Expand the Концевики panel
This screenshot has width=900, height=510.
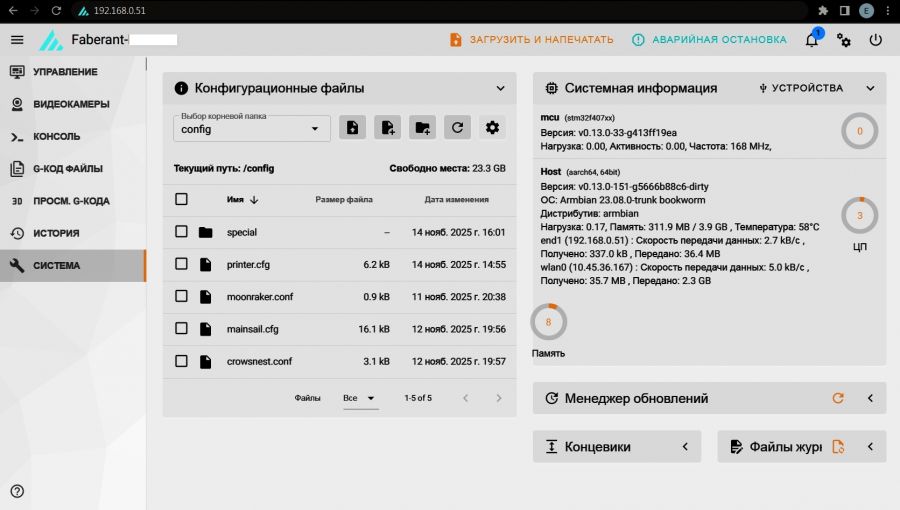pos(684,447)
